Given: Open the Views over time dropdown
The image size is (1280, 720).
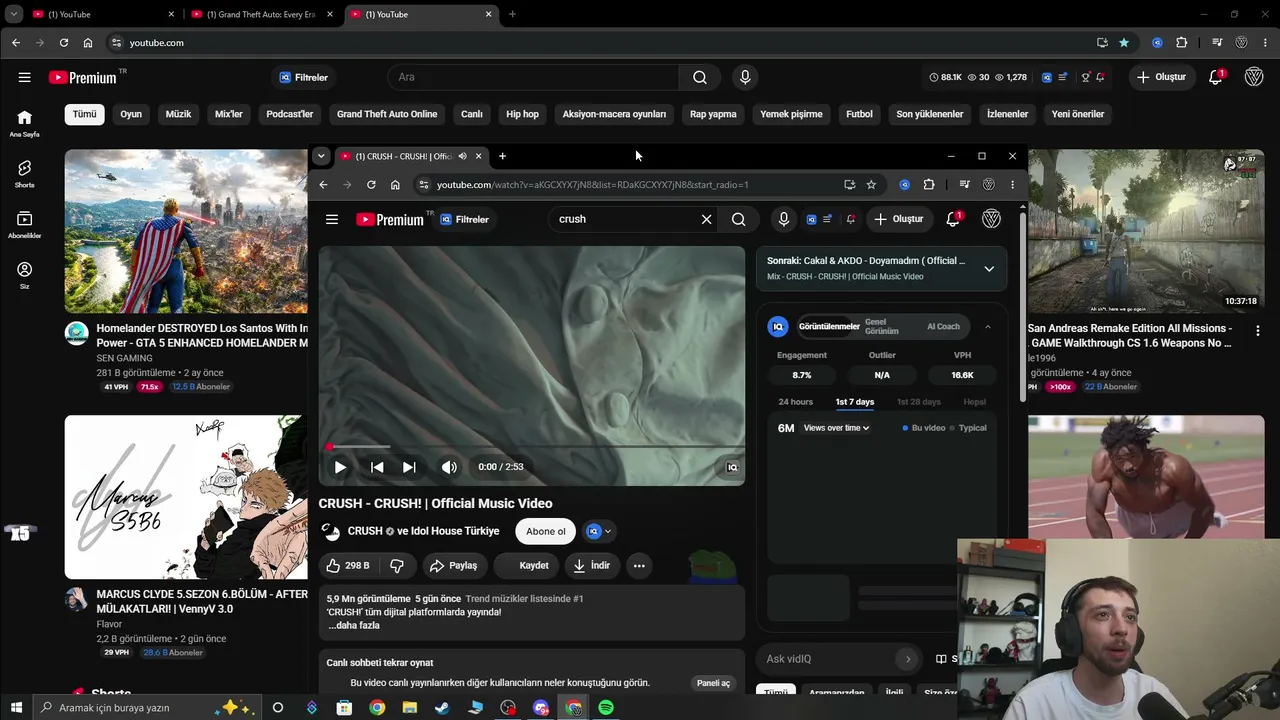Looking at the screenshot, I should tap(836, 428).
